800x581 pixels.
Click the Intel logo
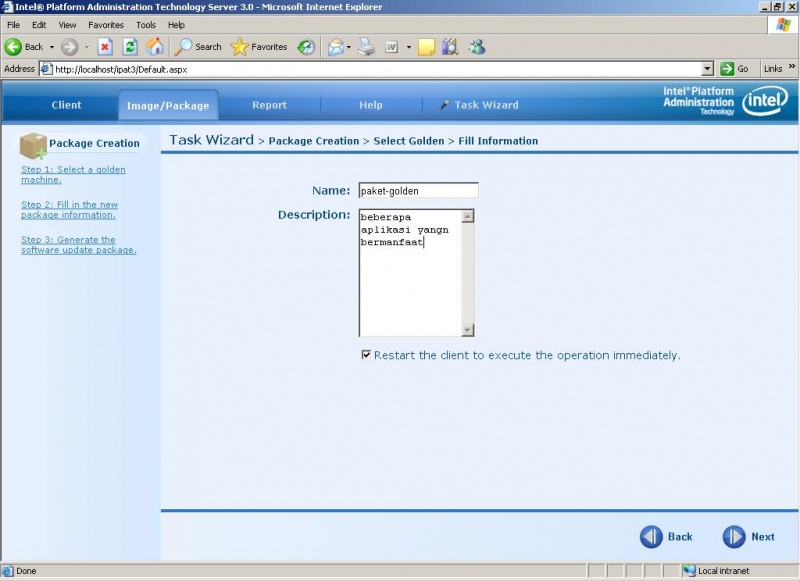pyautogui.click(x=764, y=101)
